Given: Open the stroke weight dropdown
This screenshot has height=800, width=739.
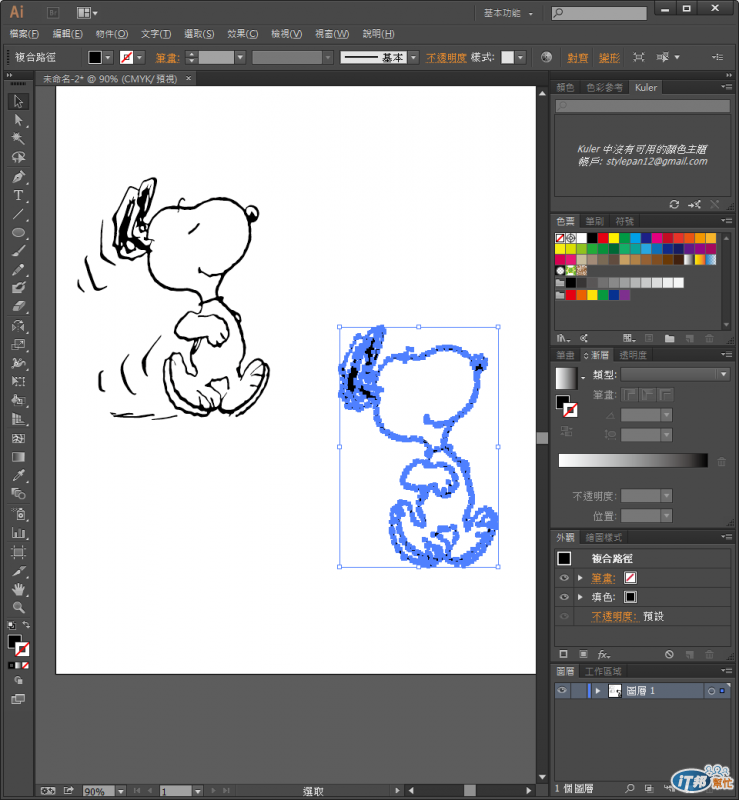Looking at the screenshot, I should [x=240, y=58].
